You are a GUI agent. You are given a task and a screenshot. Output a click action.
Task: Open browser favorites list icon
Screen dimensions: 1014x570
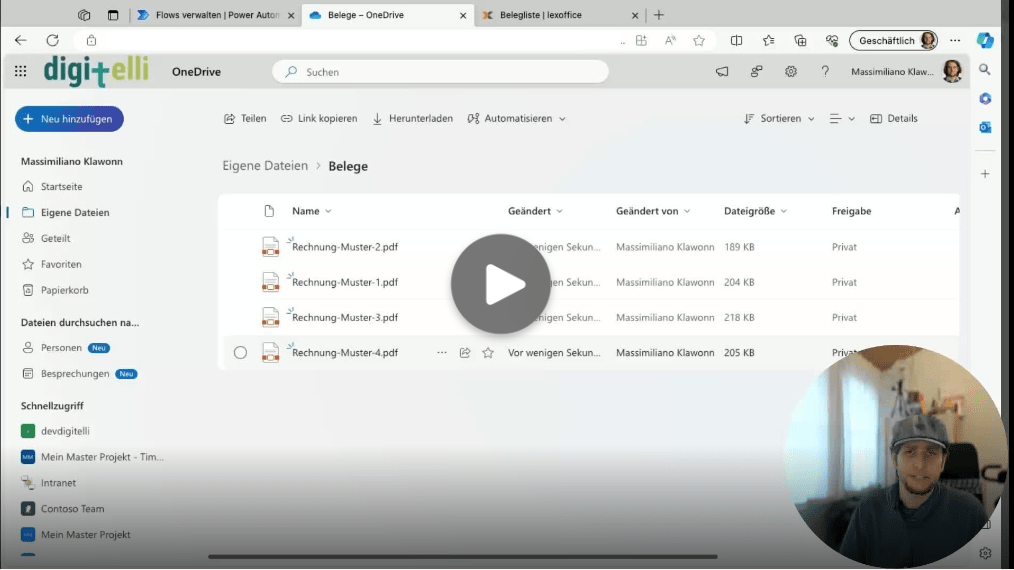point(768,40)
